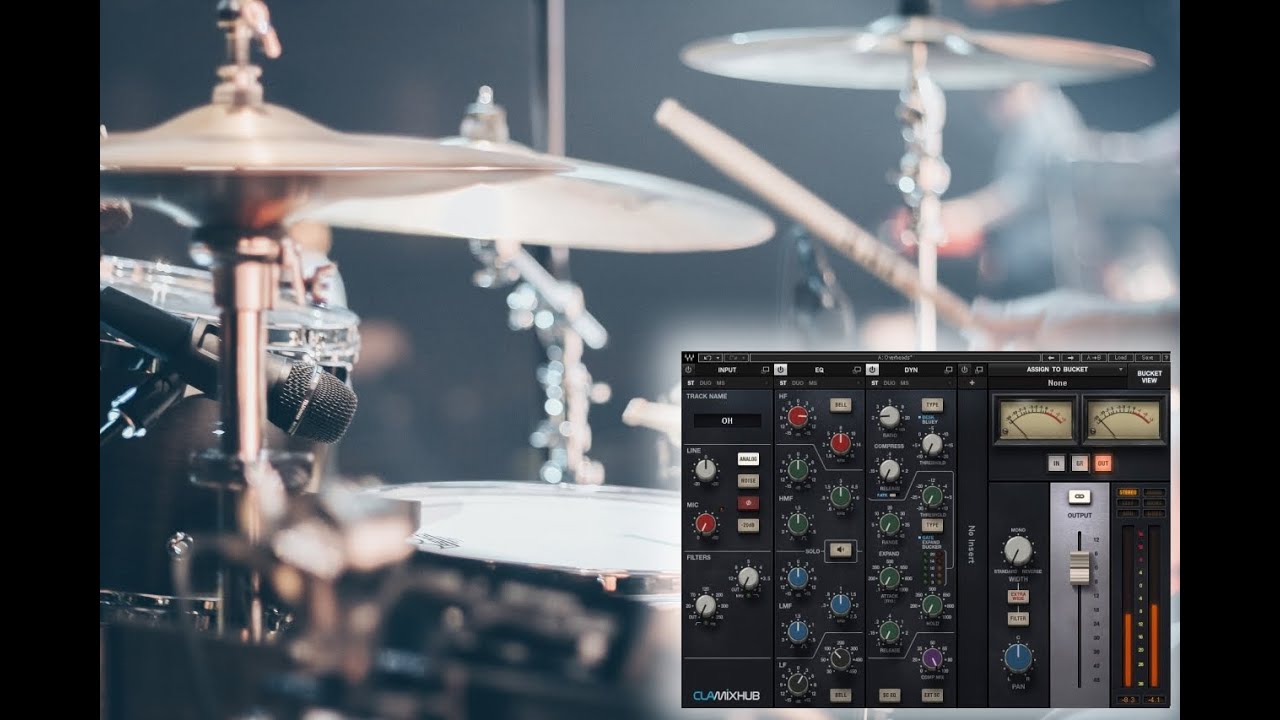Open the help question mark

[x=1165, y=357]
